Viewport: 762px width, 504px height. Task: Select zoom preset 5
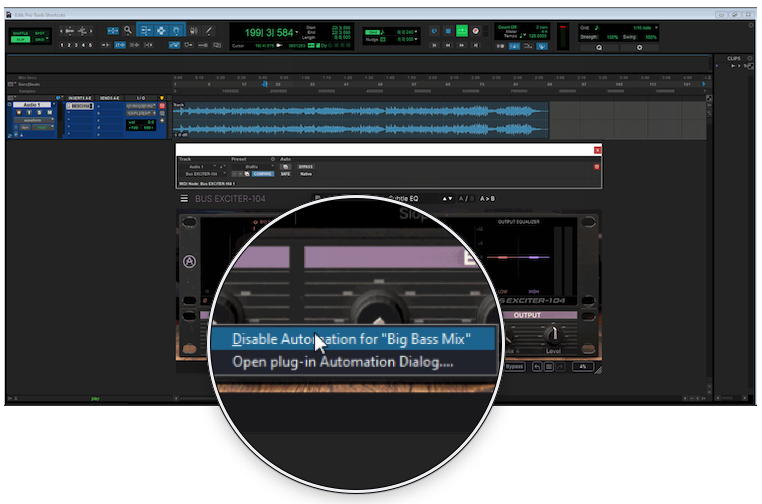point(90,45)
